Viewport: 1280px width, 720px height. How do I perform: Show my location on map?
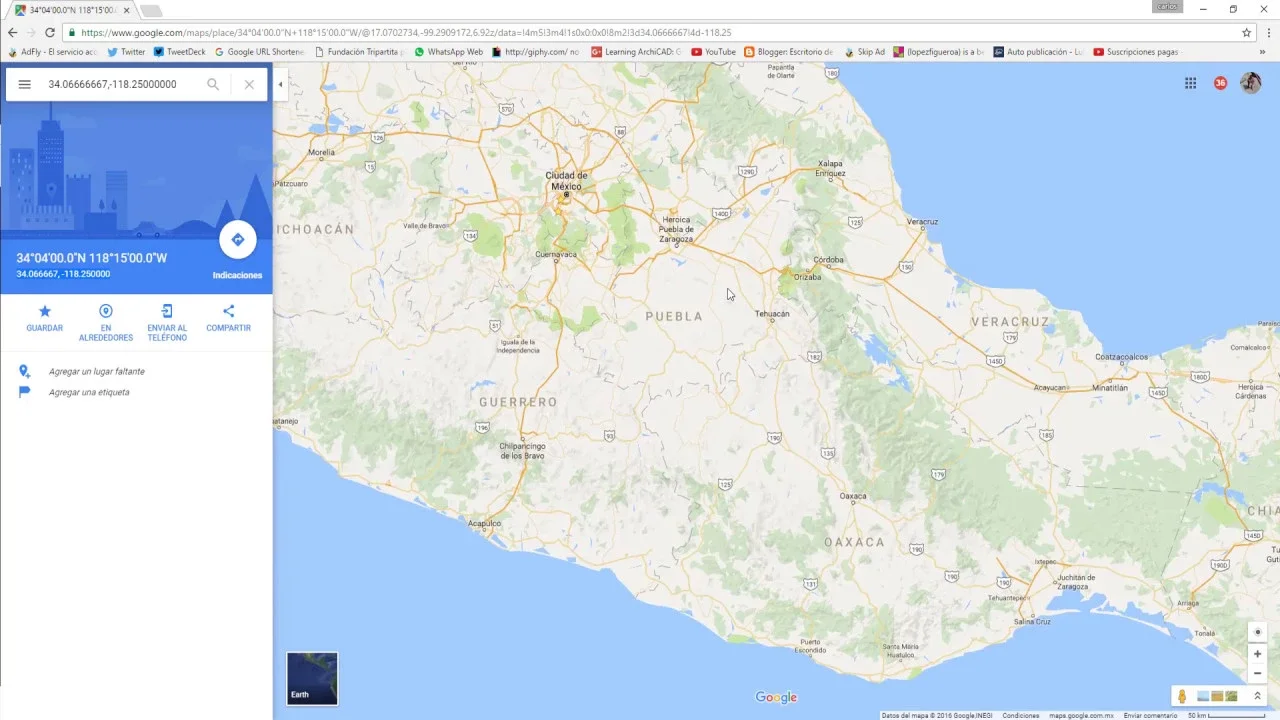point(1258,632)
